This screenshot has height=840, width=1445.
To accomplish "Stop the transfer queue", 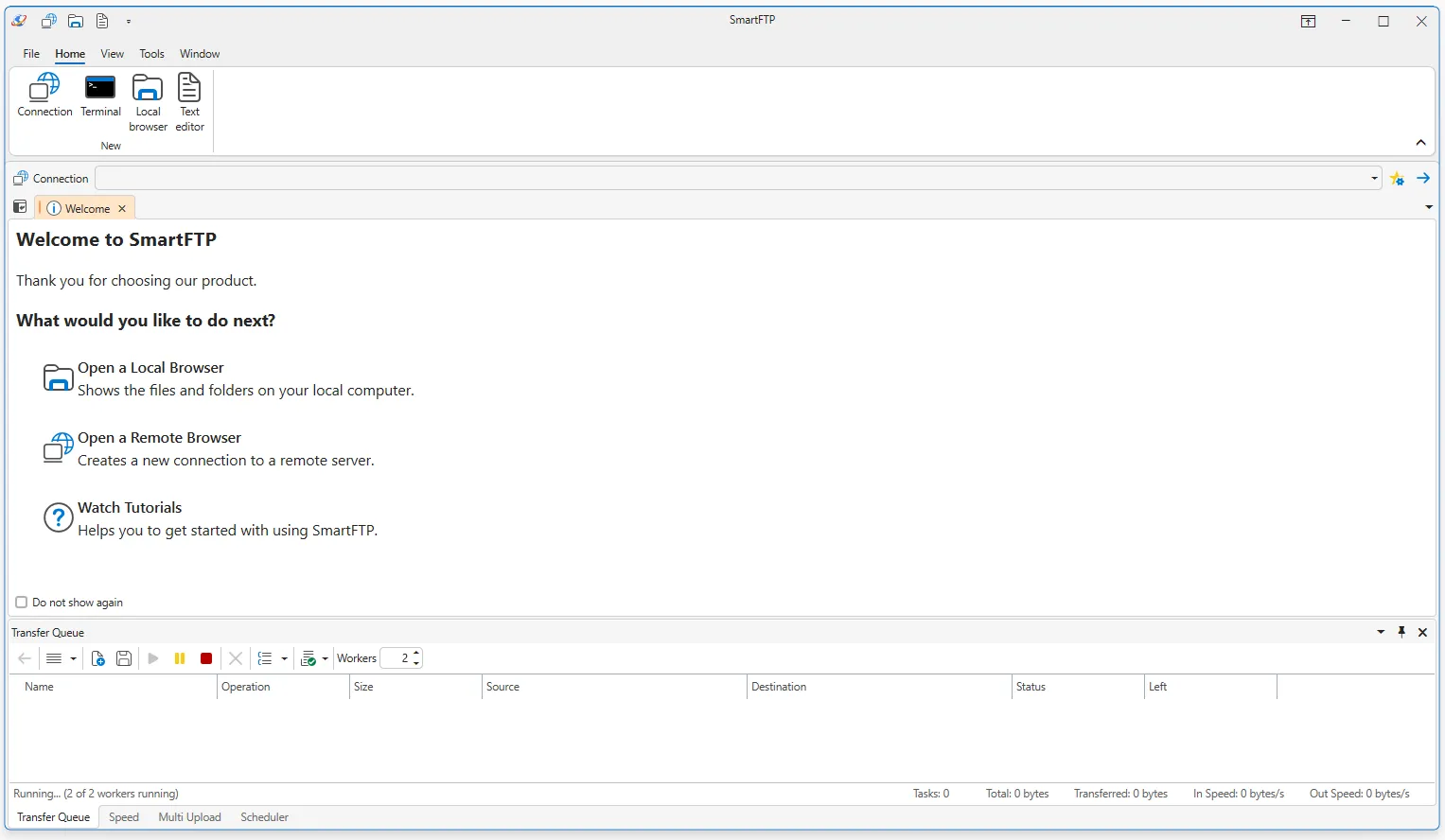I will pyautogui.click(x=206, y=658).
